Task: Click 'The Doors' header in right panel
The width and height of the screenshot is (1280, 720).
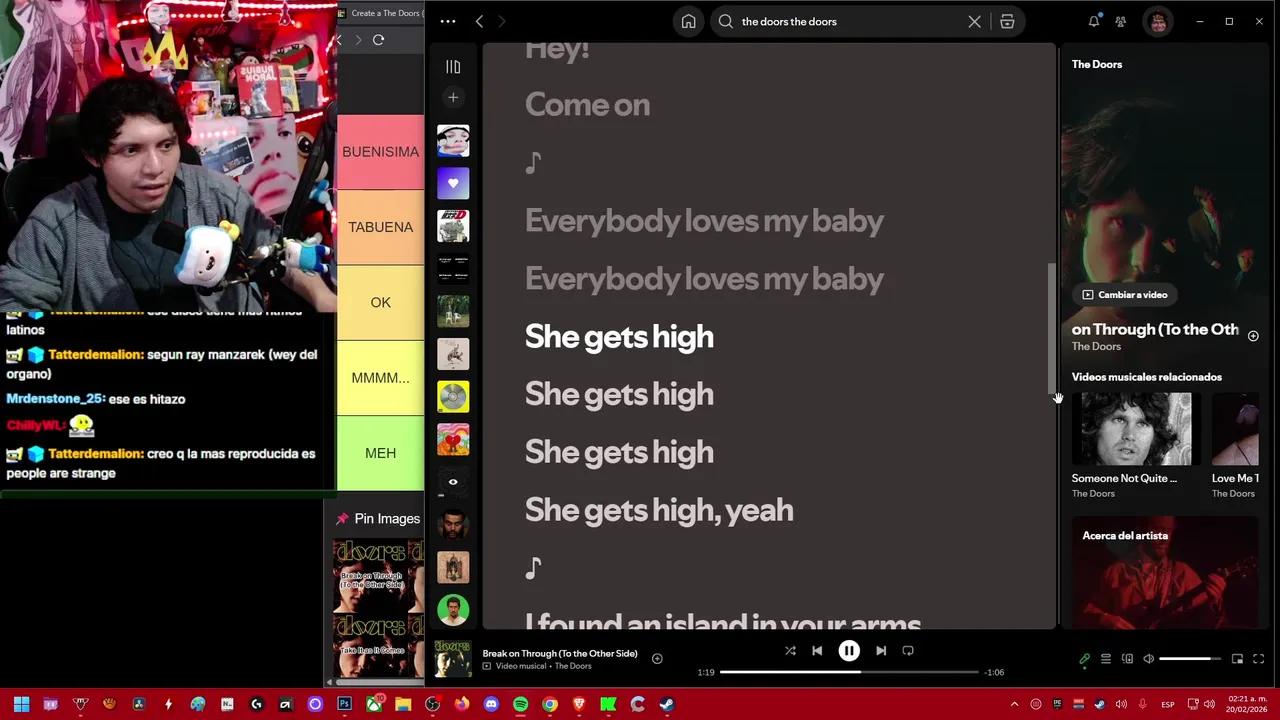Action: (1097, 64)
